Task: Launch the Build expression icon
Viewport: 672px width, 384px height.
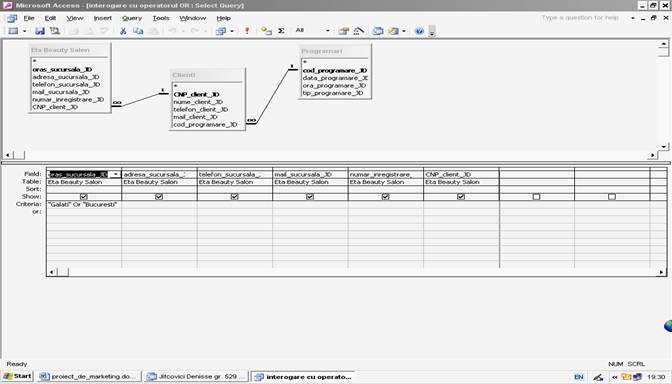Action: tap(359, 31)
